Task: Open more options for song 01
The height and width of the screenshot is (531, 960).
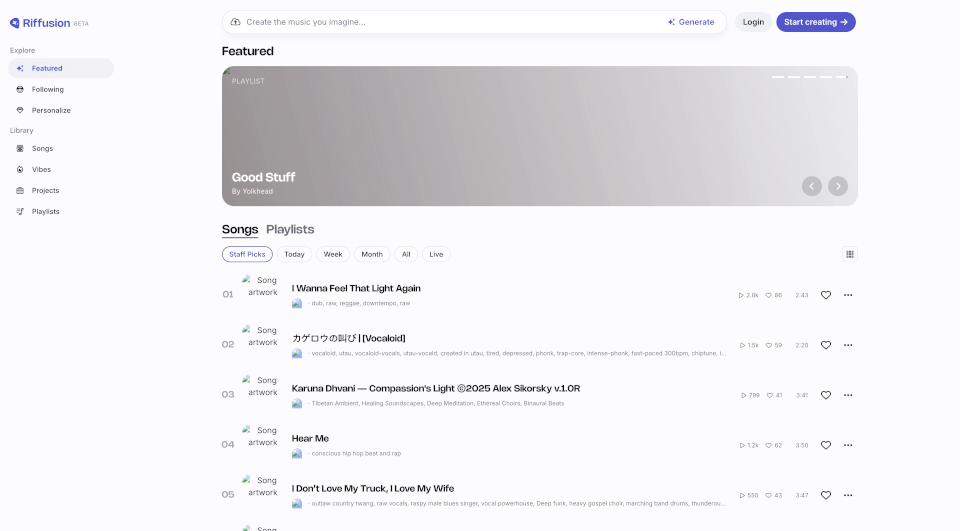Action: (848, 295)
